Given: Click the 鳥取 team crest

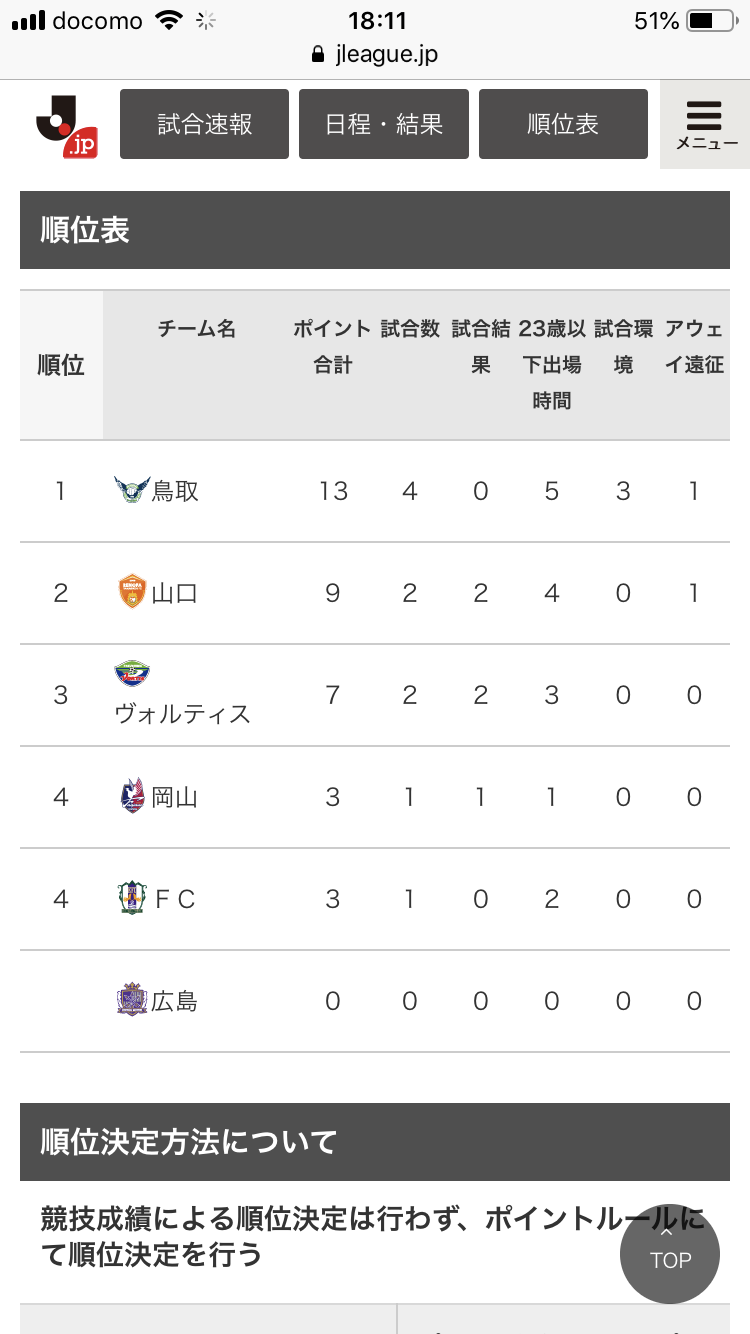Looking at the screenshot, I should (131, 490).
